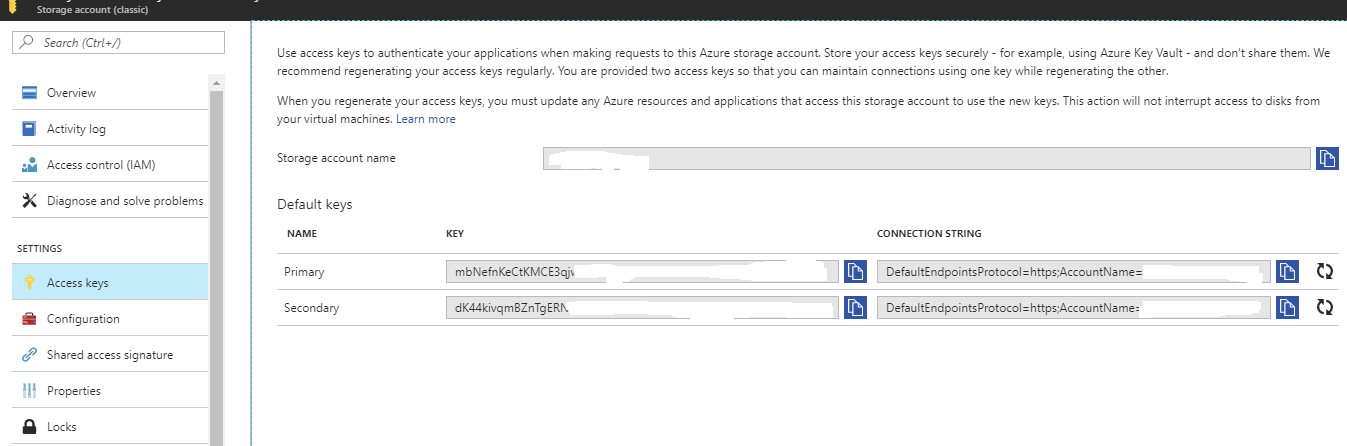Click the CONNECTION STRING column header

point(929,234)
